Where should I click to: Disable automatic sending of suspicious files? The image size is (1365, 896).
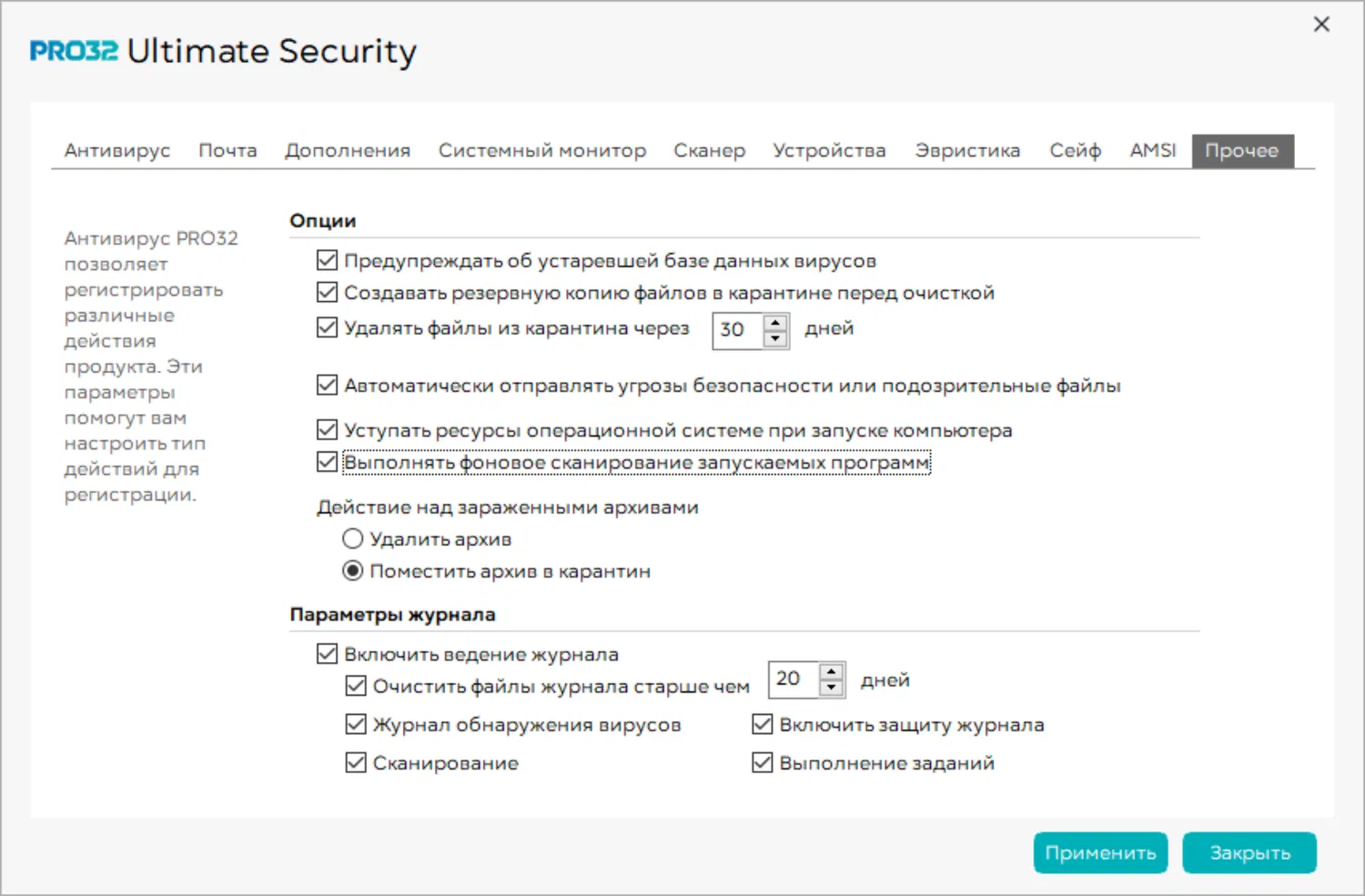328,386
